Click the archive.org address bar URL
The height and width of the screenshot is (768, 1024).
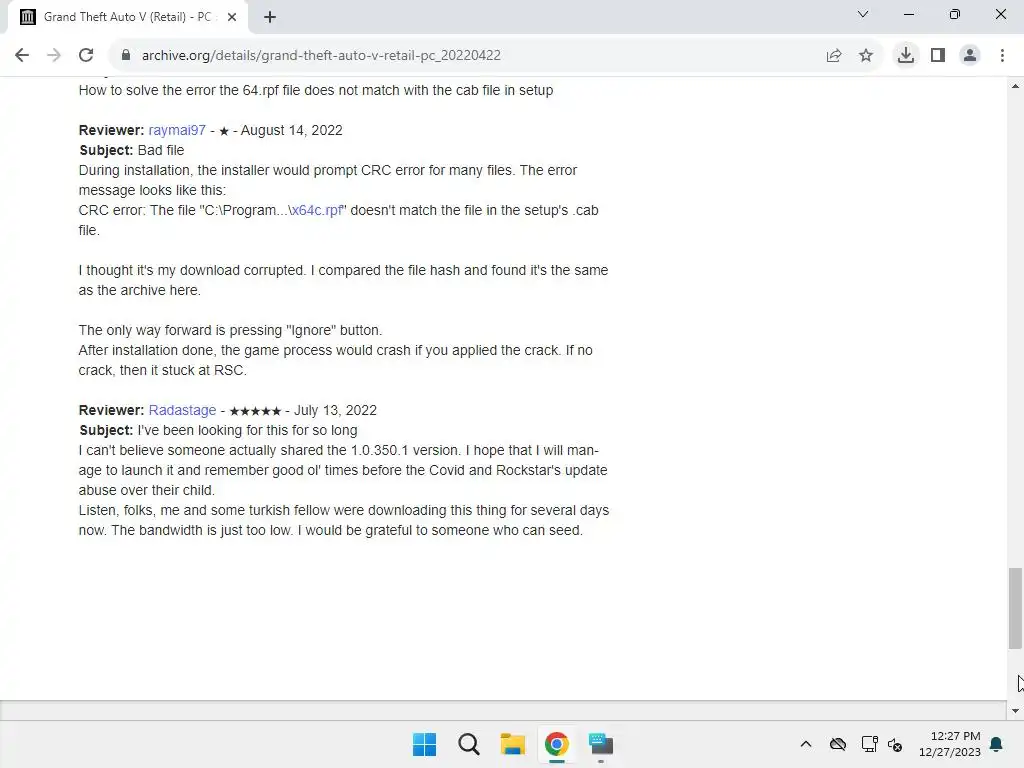pos(321,56)
